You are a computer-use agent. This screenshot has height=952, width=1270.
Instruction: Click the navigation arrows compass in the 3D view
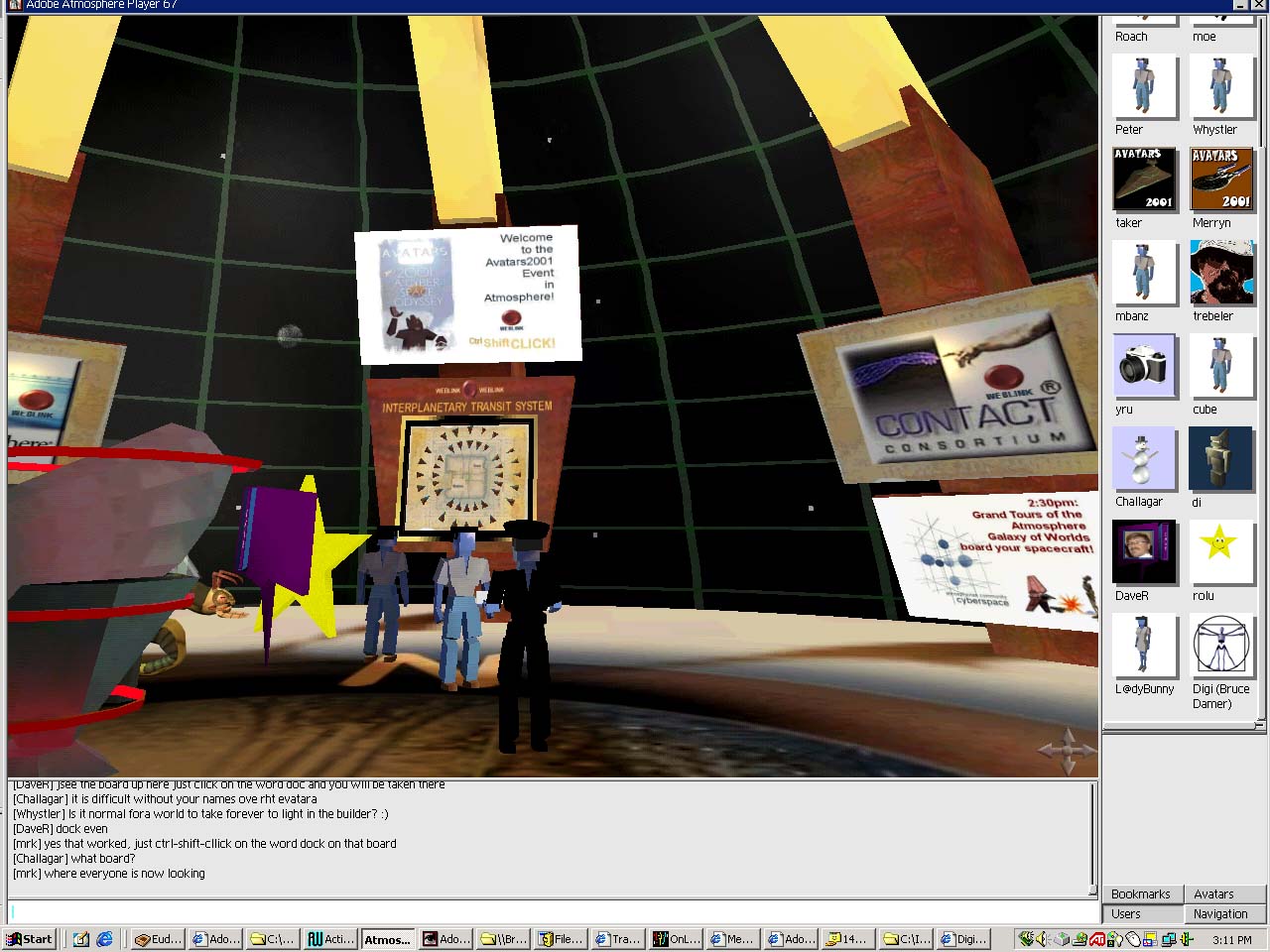point(1067,751)
